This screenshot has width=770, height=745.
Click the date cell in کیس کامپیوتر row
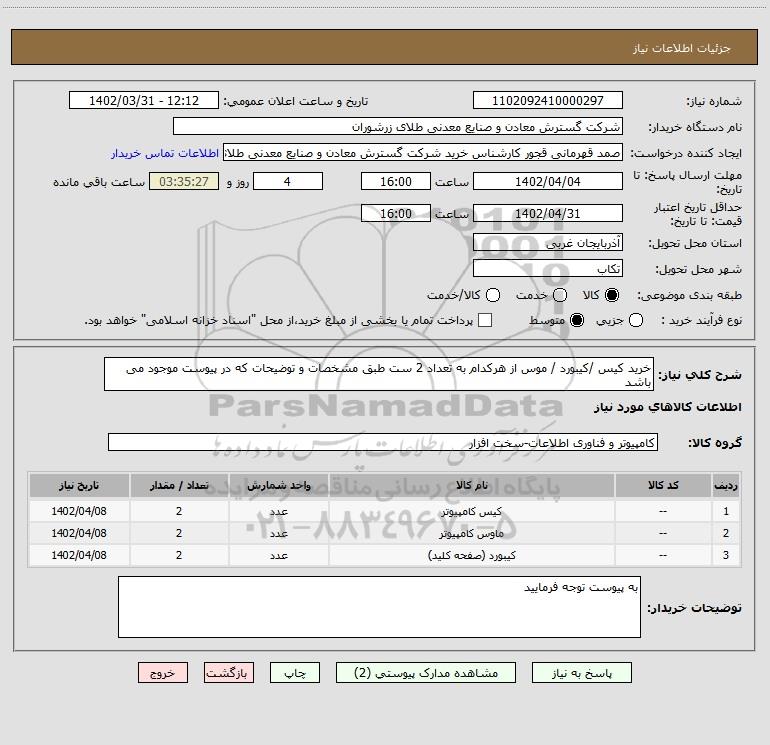(x=79, y=511)
